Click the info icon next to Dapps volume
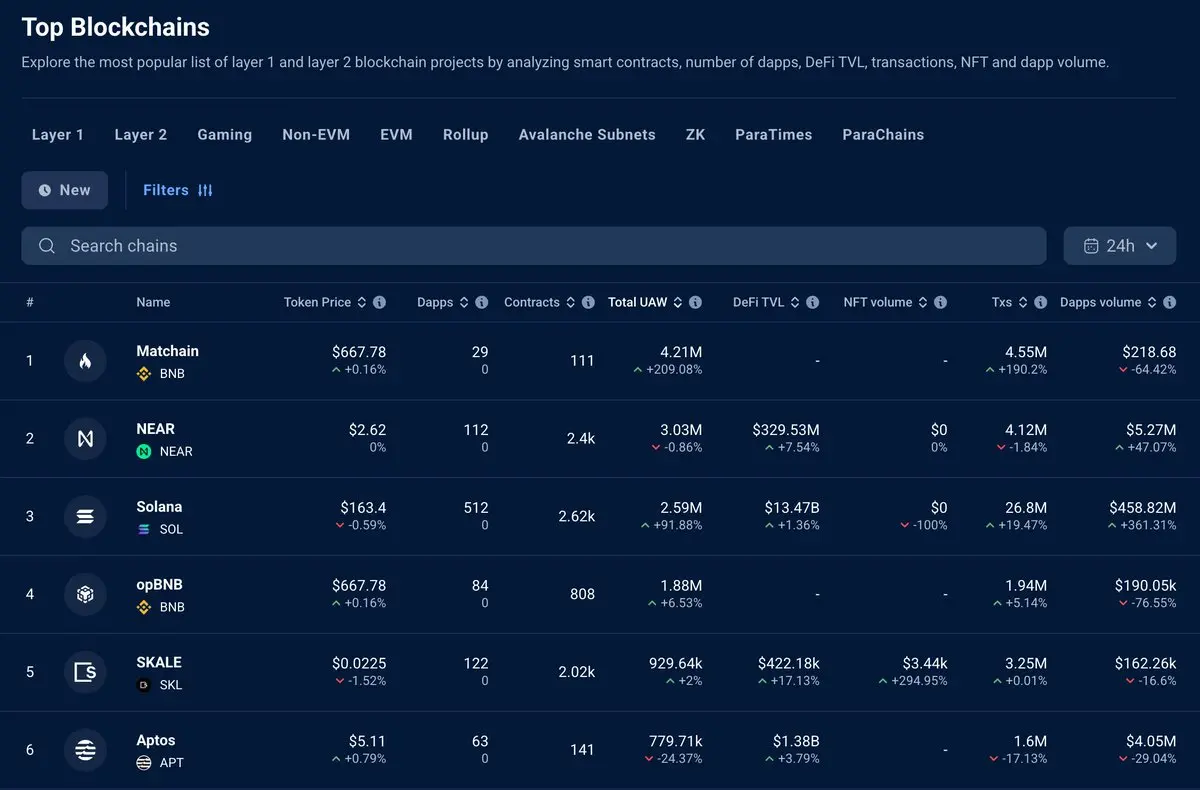The image size is (1200, 790). click(1170, 302)
